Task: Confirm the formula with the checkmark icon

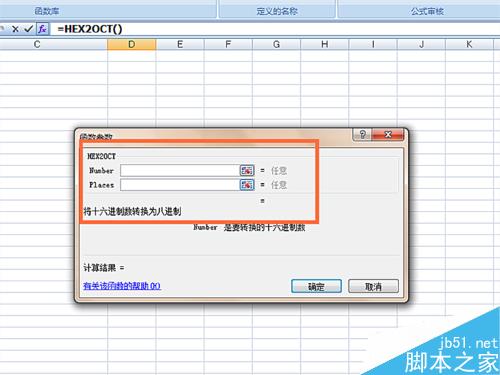Action: click(x=28, y=29)
